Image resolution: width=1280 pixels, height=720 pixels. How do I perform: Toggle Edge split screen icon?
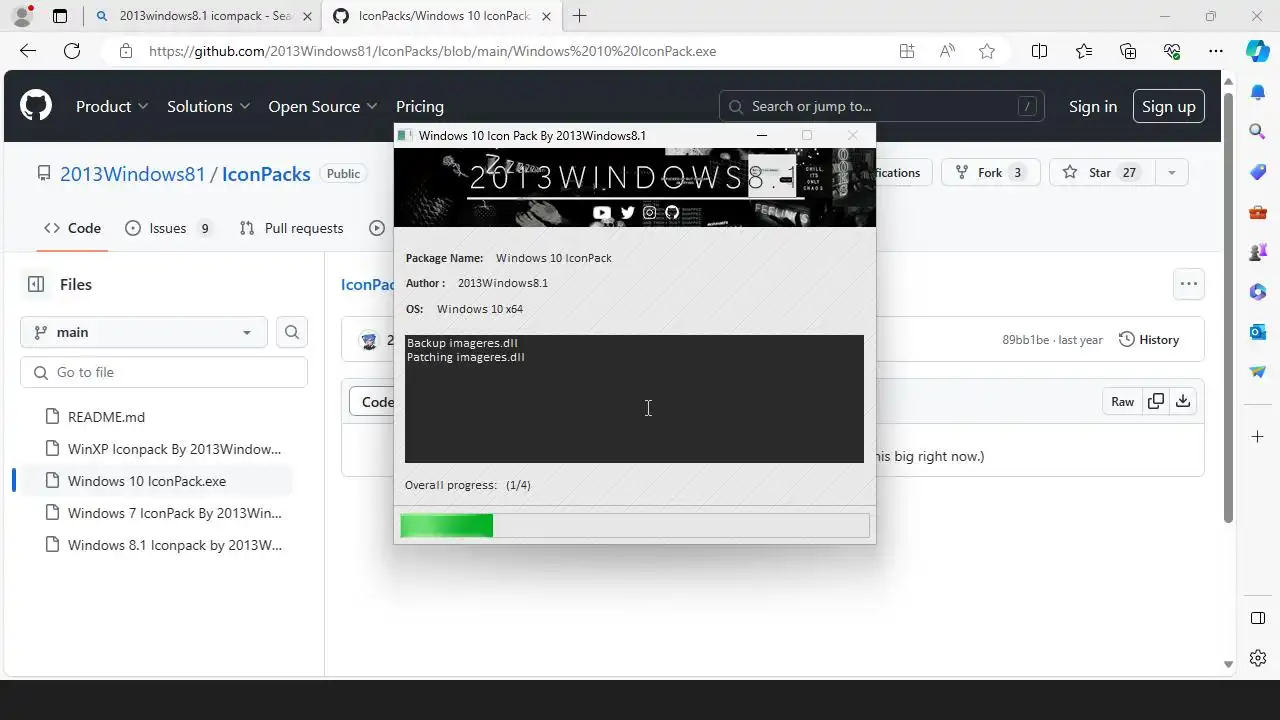click(x=1039, y=51)
